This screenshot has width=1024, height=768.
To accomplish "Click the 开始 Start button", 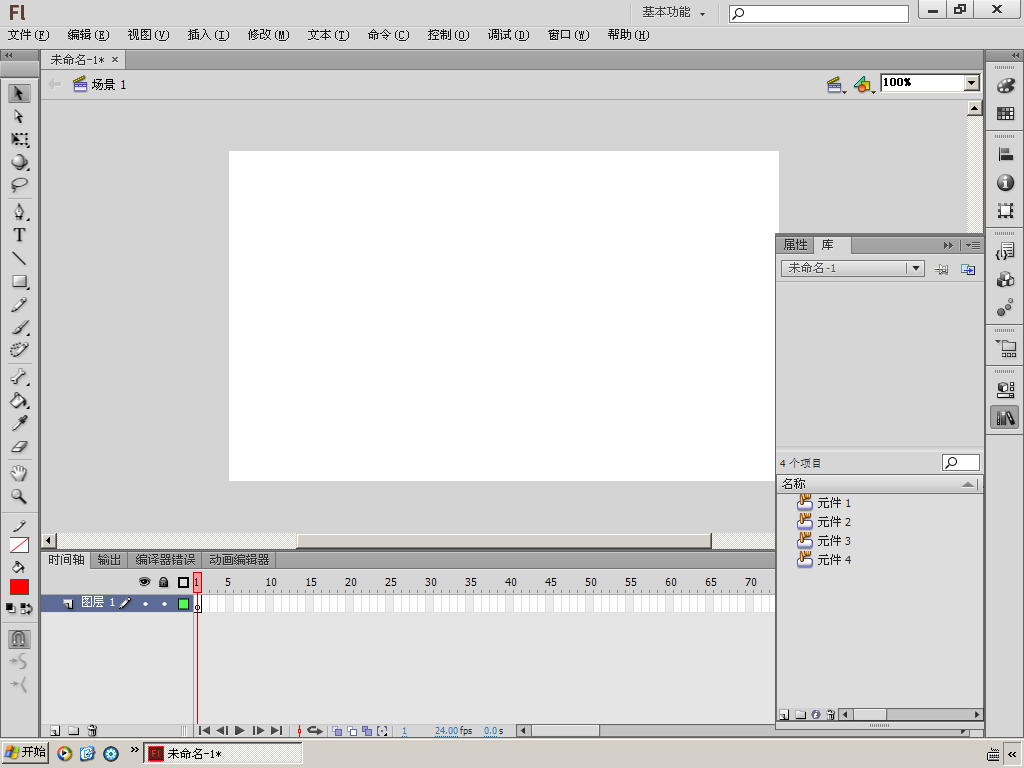I will [25, 752].
